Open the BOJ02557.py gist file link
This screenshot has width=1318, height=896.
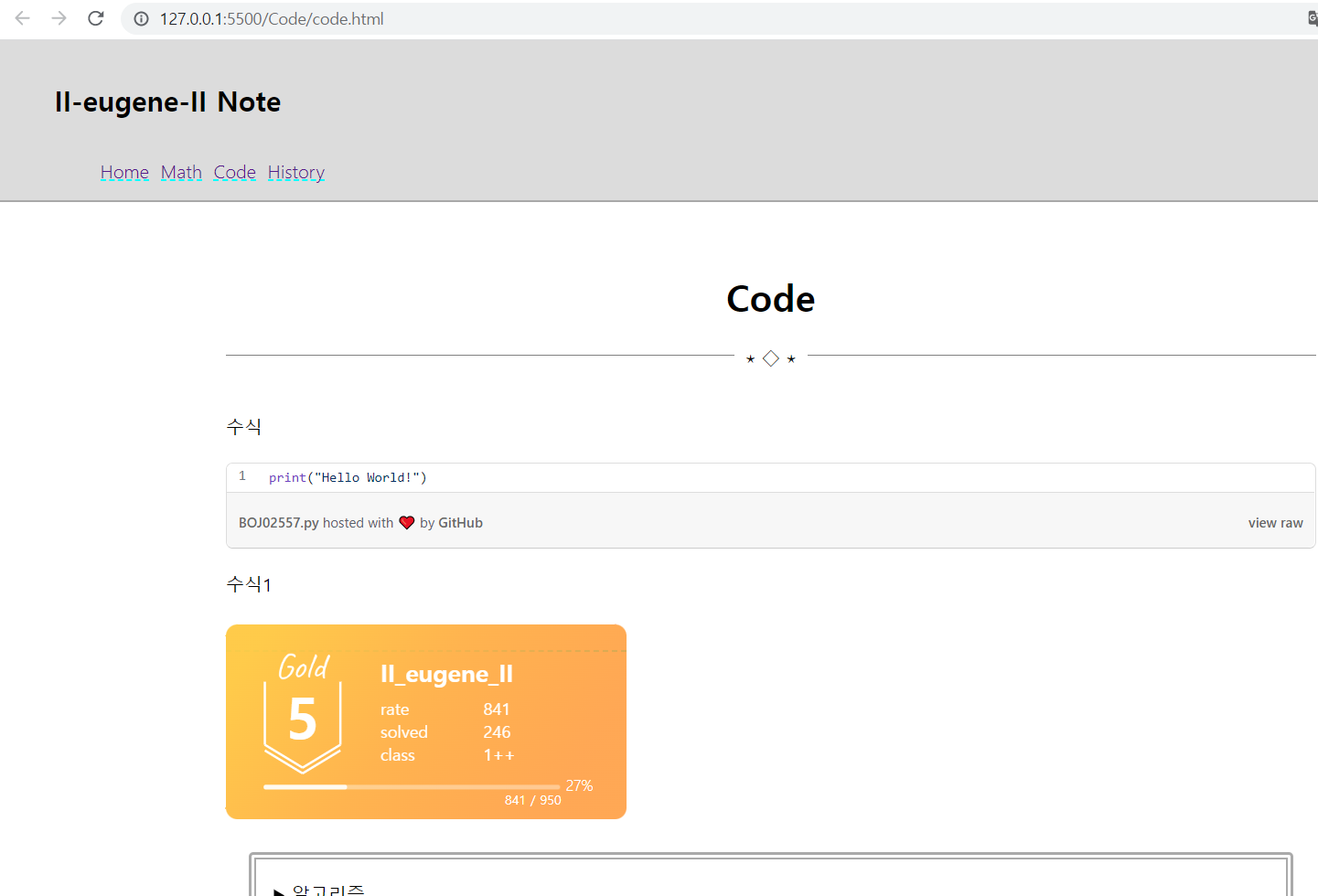[x=279, y=523]
